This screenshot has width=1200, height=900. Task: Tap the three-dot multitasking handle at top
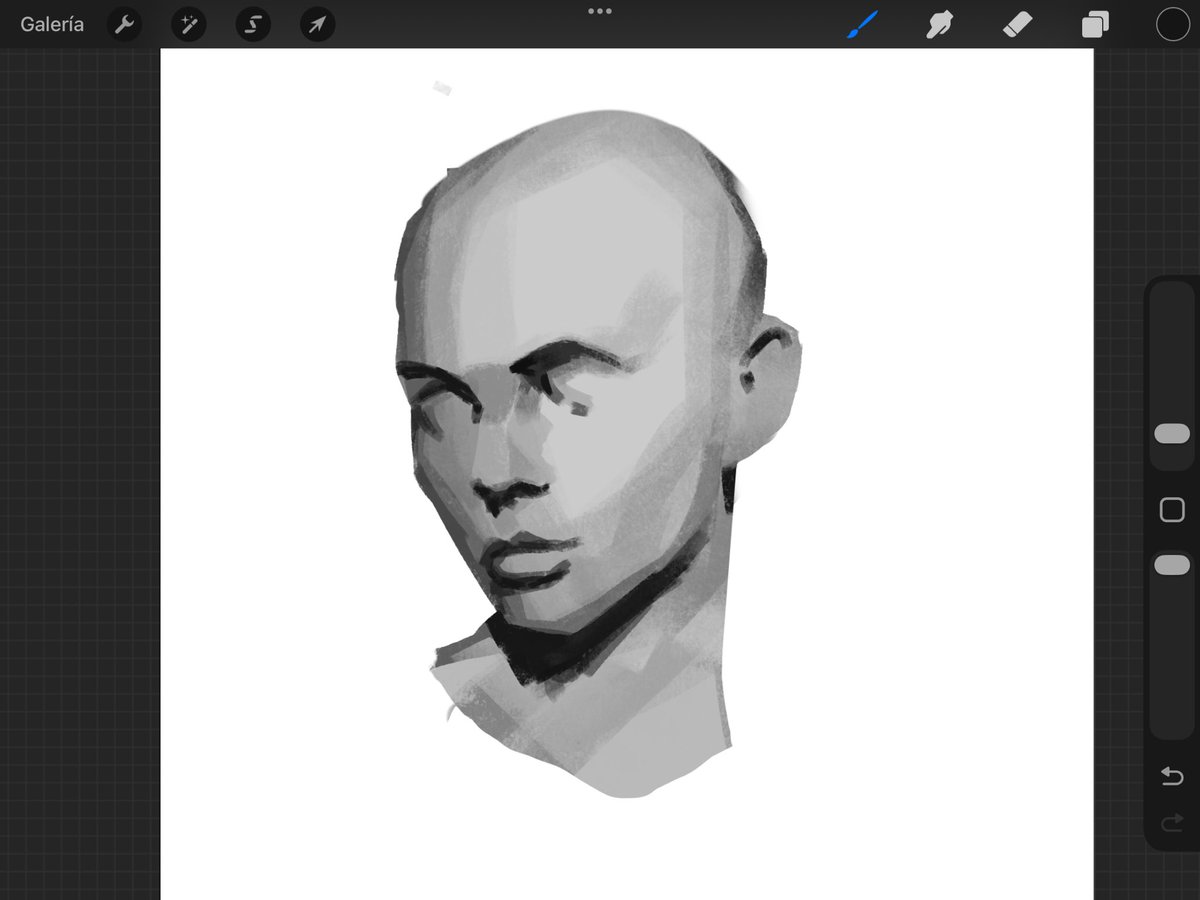point(600,11)
